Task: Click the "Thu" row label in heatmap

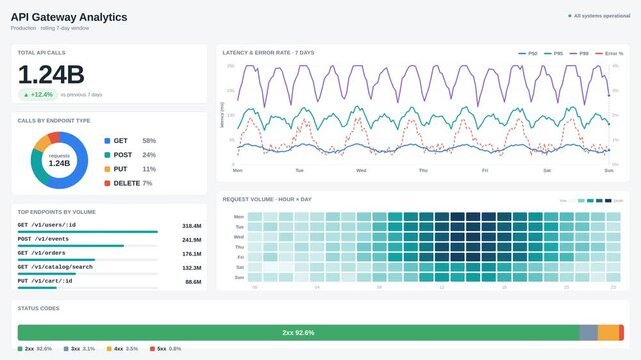Action: (x=240, y=247)
